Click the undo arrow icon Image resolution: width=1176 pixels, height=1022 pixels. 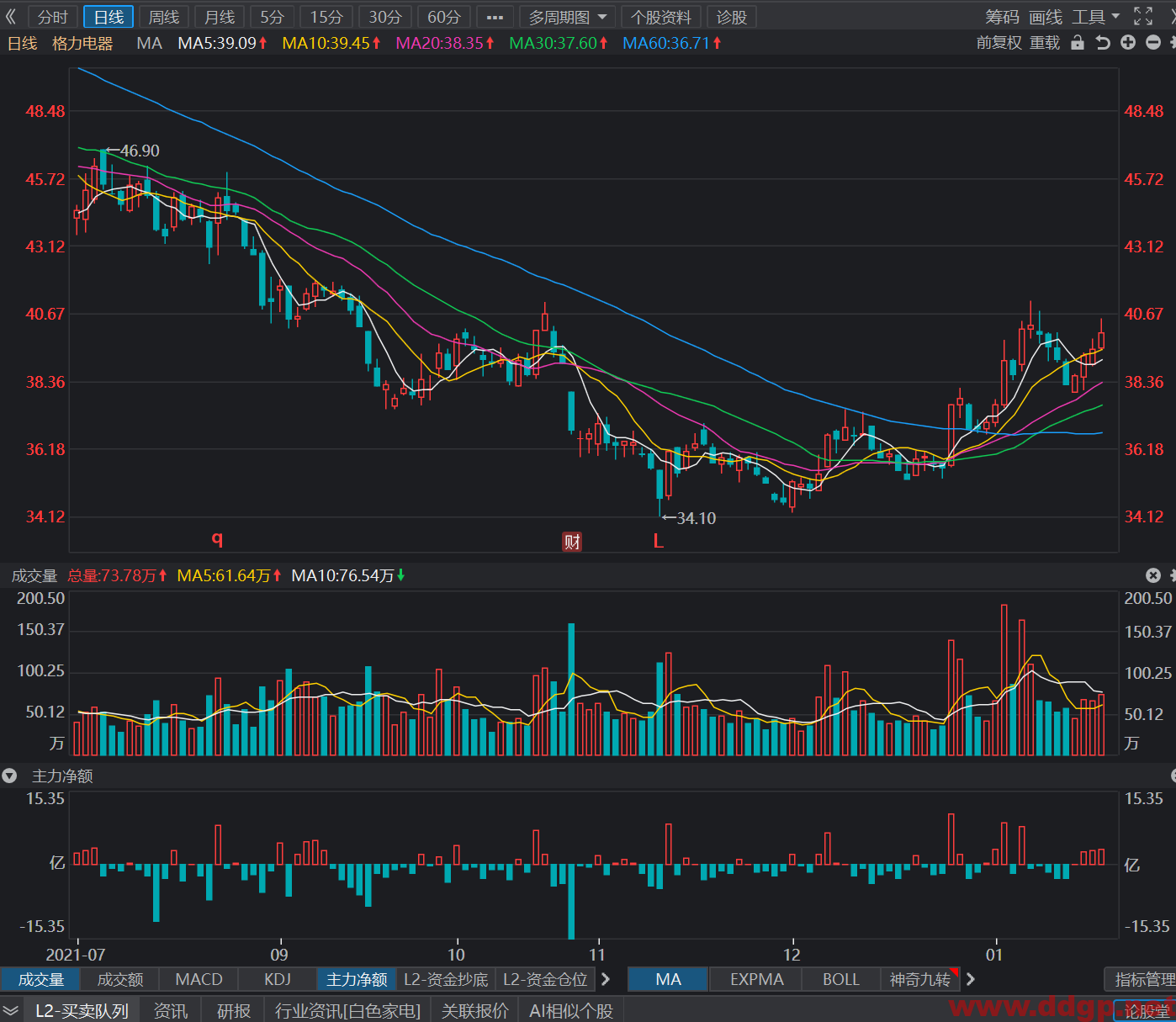1103,43
